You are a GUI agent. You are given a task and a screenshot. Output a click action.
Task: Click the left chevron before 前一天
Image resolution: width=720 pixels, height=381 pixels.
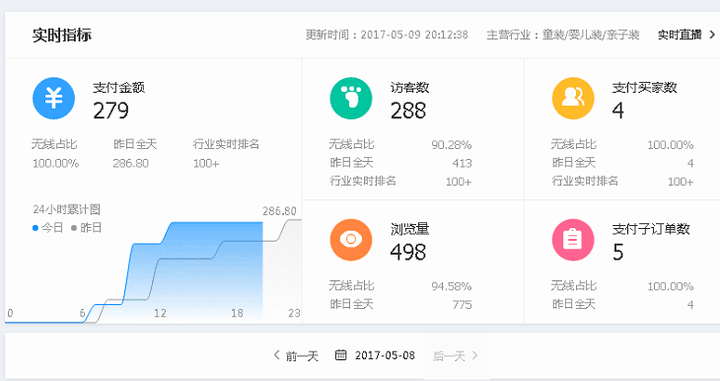tap(276, 355)
